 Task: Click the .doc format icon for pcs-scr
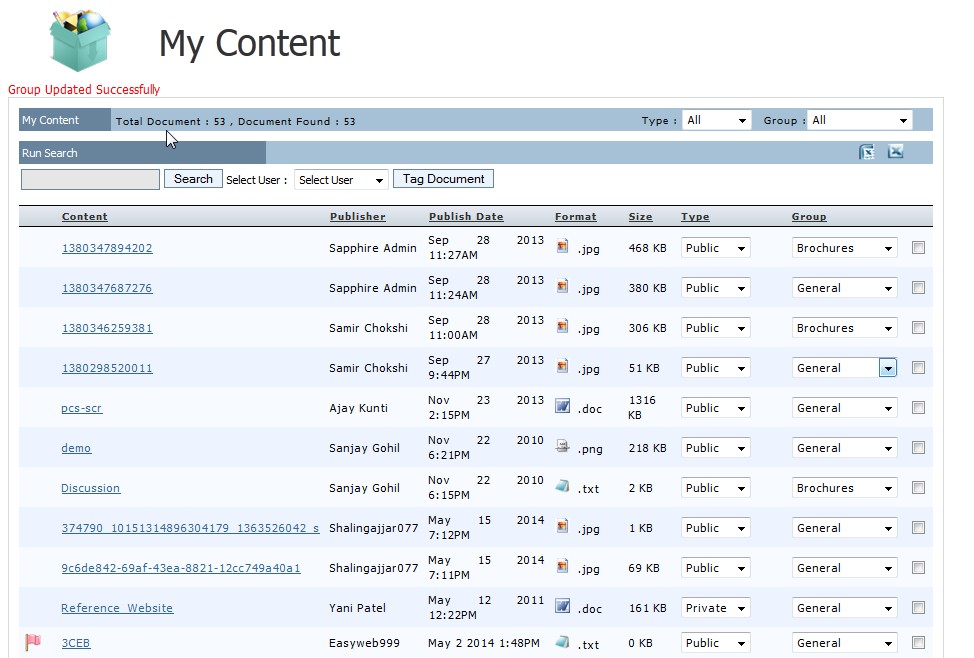(x=563, y=406)
